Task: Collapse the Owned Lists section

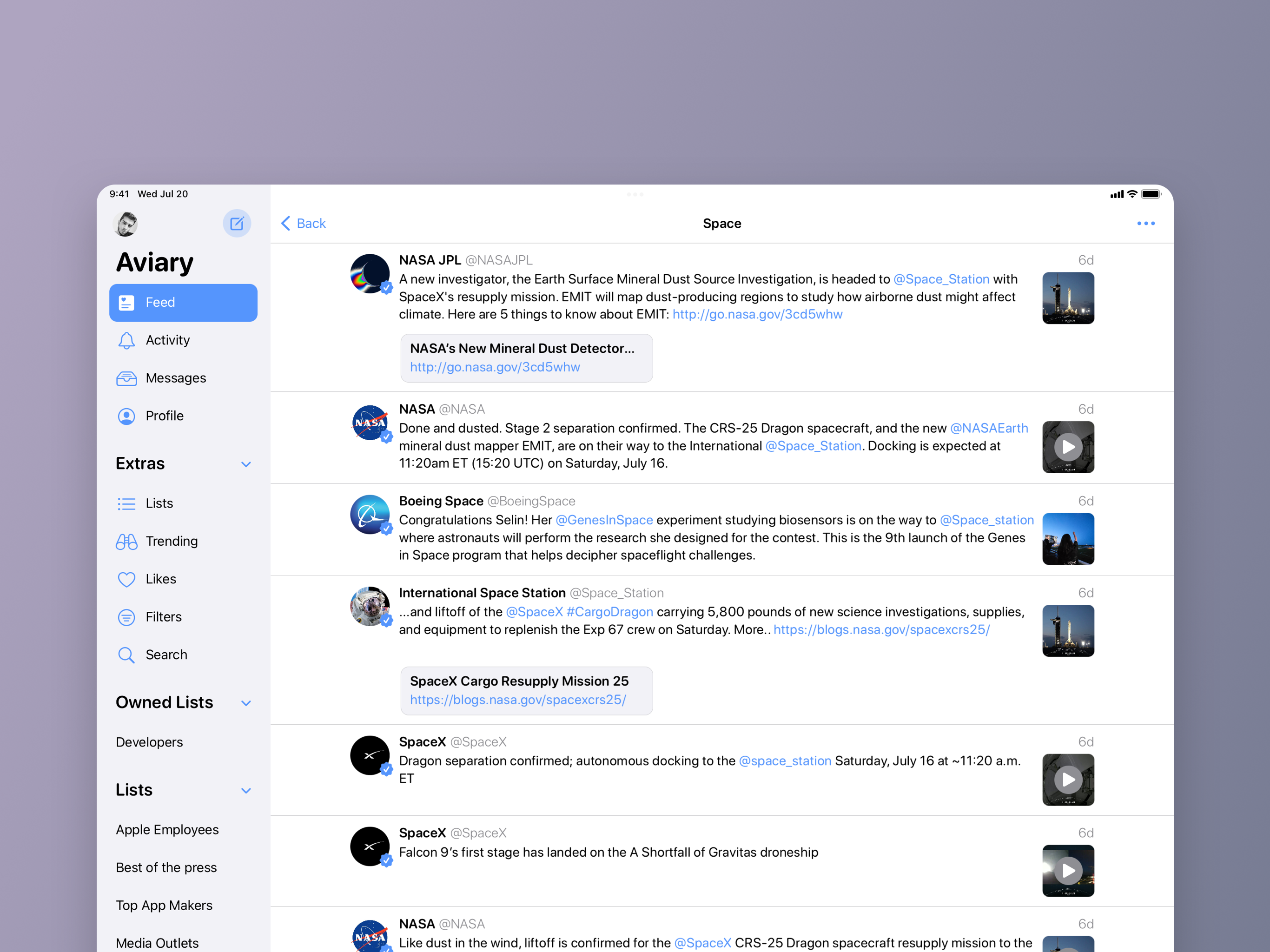Action: click(246, 703)
